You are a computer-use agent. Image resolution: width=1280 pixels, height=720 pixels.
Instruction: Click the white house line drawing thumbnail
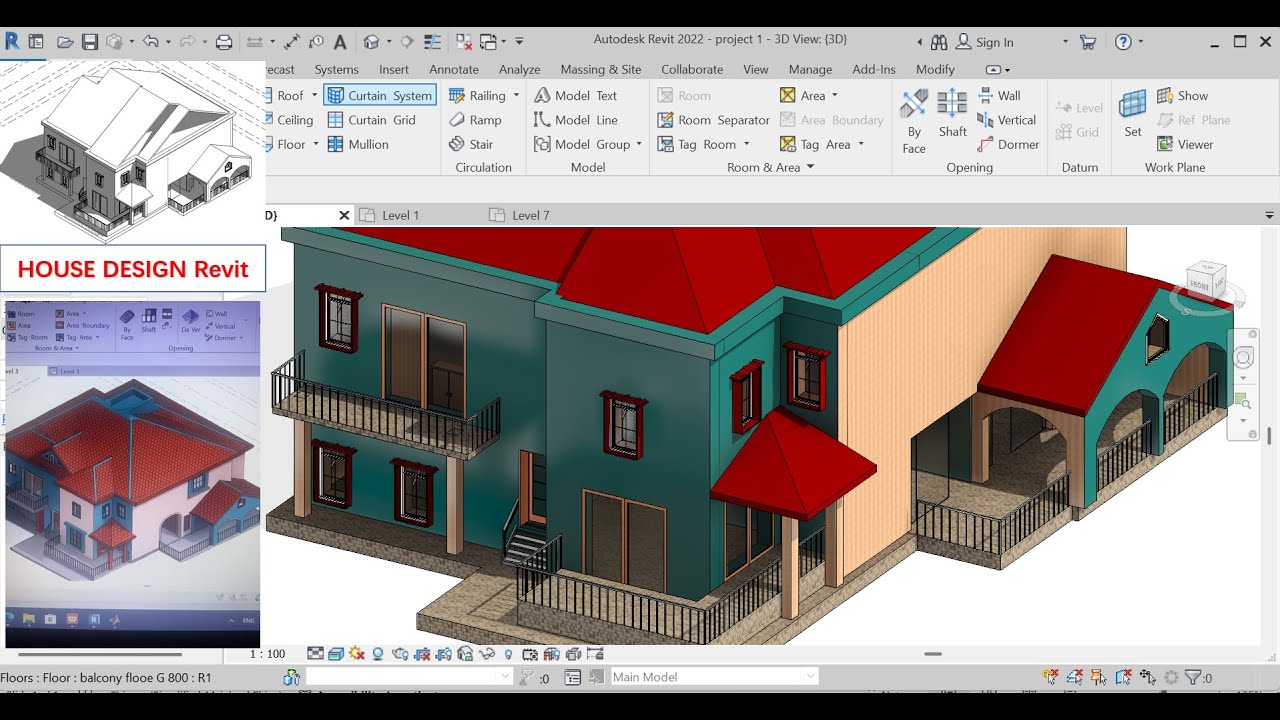coord(133,150)
